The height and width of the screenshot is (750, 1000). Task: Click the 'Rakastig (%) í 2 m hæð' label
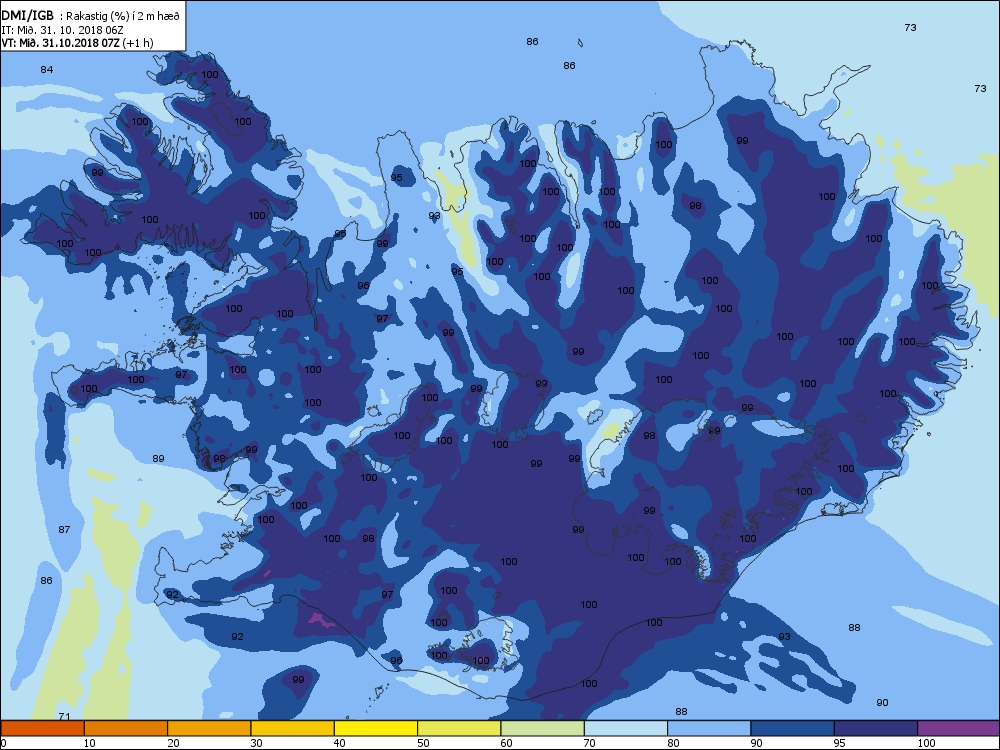(x=121, y=17)
